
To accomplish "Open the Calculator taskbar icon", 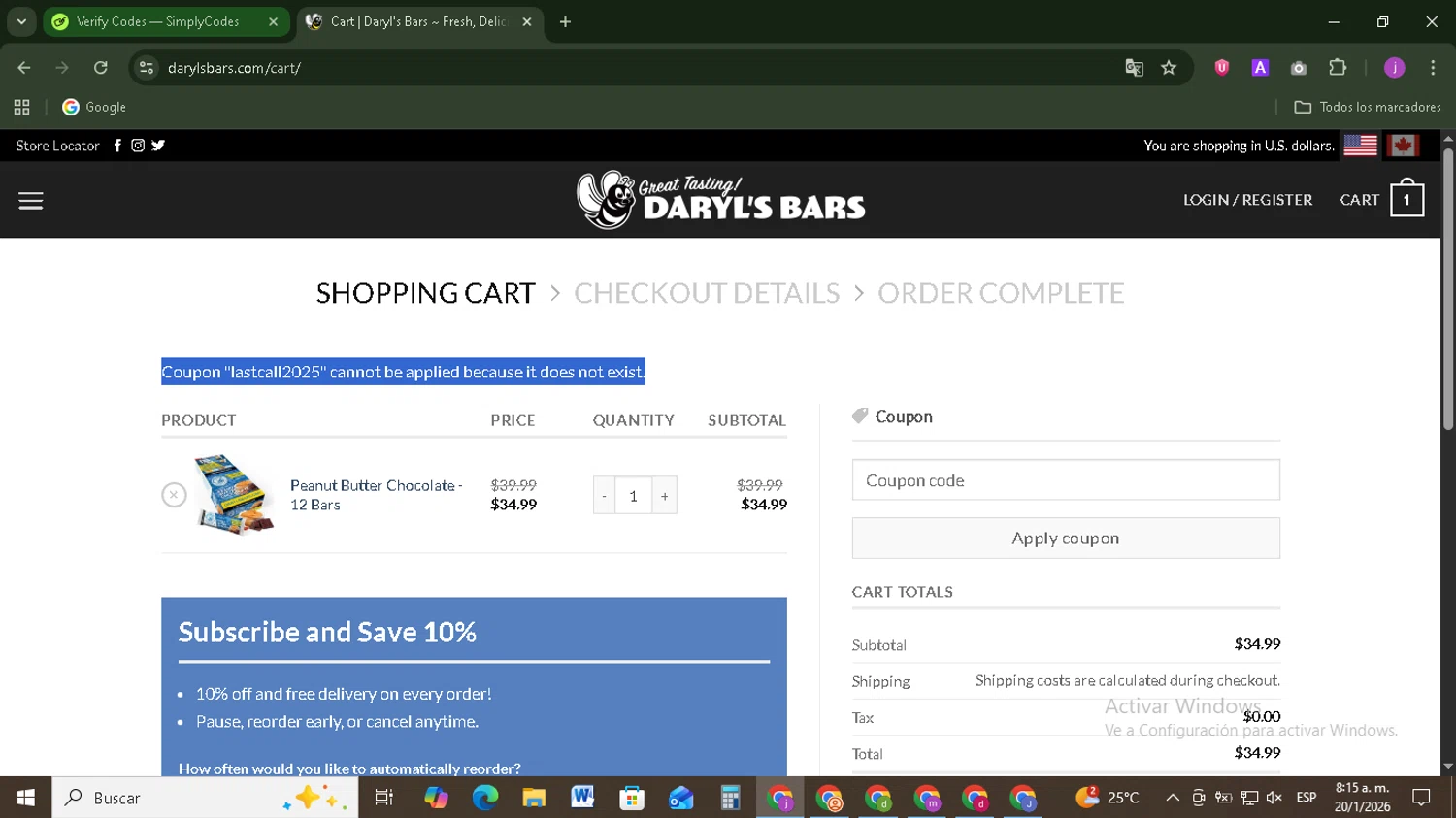I will click(730, 798).
